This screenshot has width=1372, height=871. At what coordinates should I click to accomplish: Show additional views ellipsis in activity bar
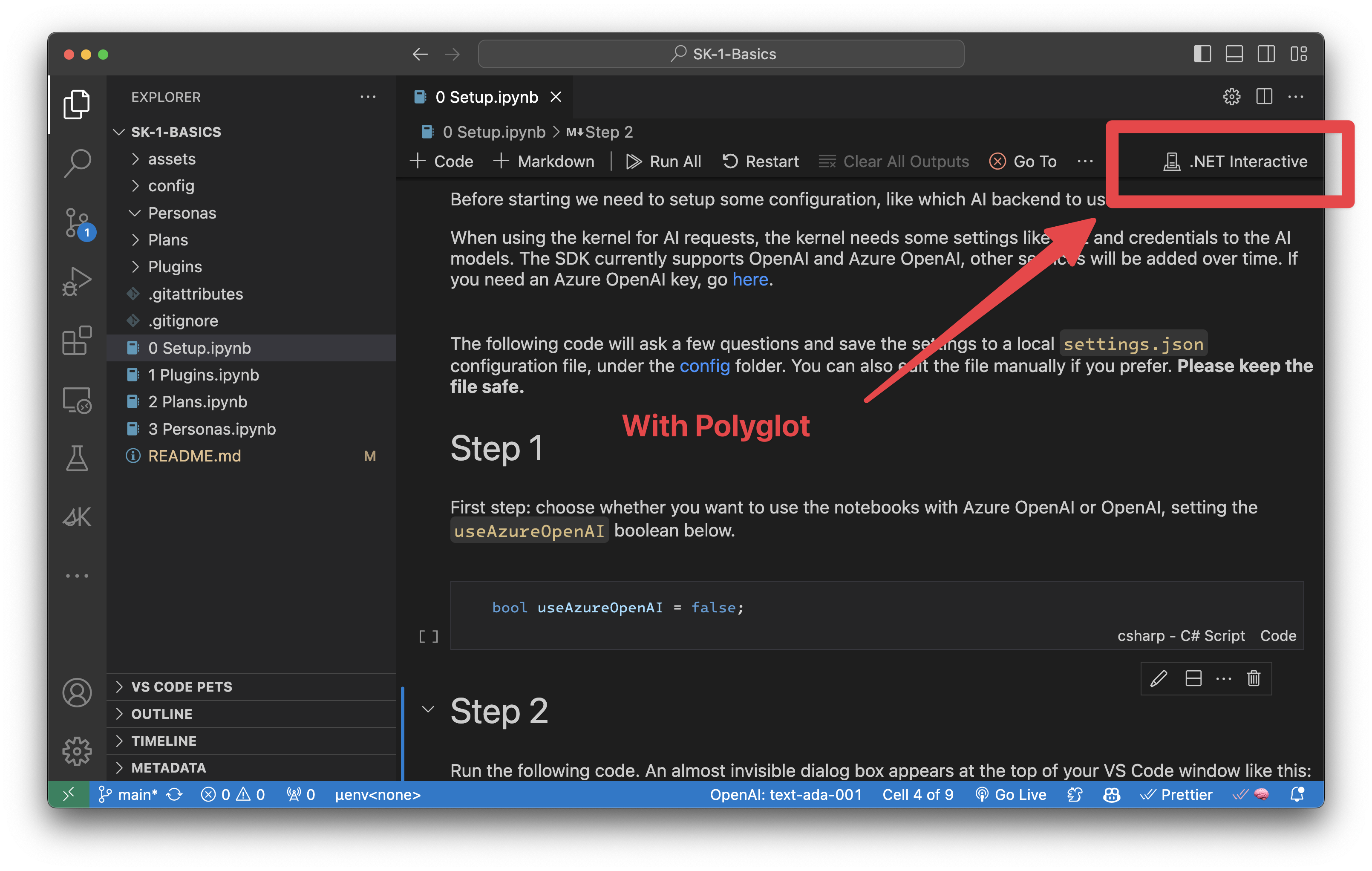click(x=77, y=576)
